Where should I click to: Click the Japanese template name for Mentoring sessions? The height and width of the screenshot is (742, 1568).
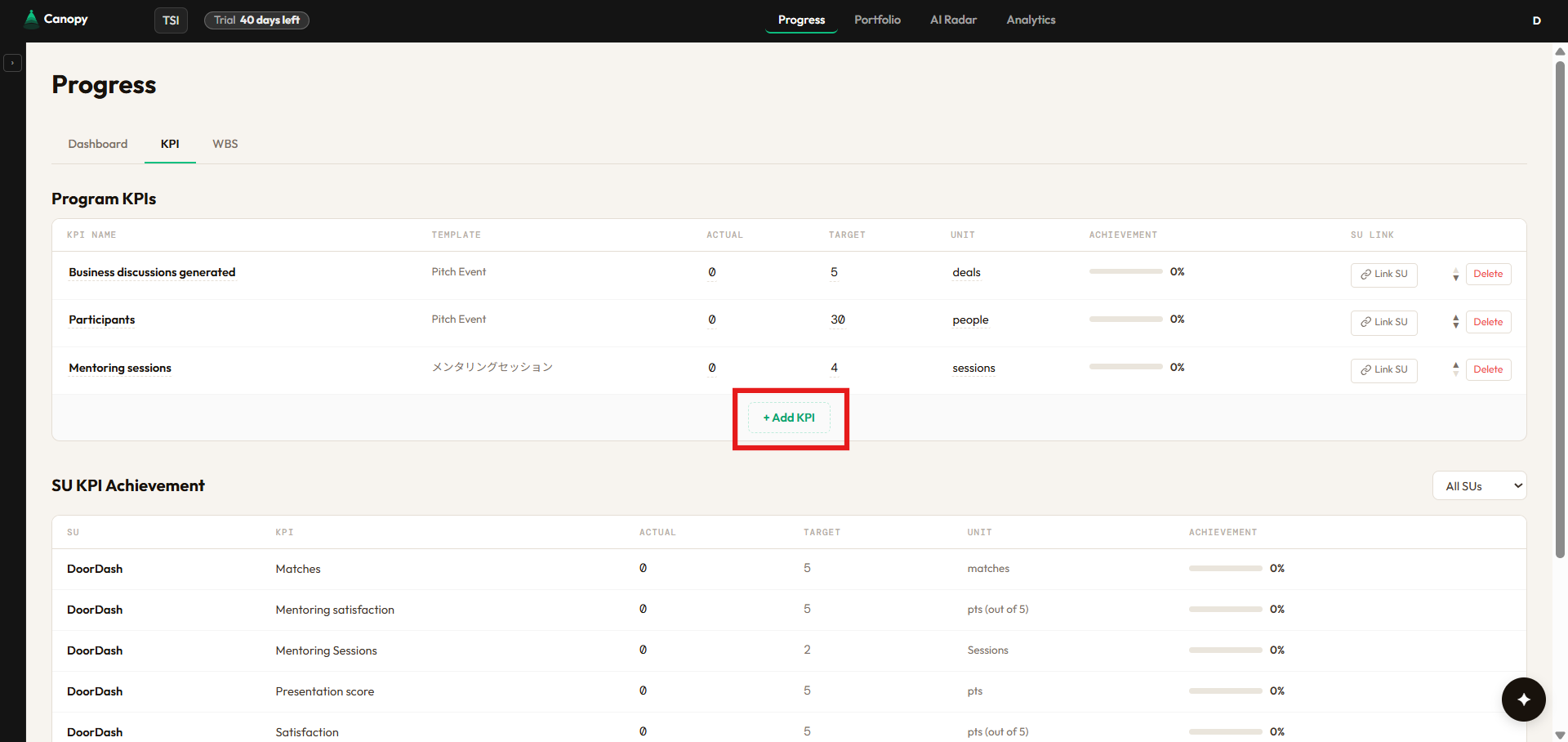tap(492, 368)
